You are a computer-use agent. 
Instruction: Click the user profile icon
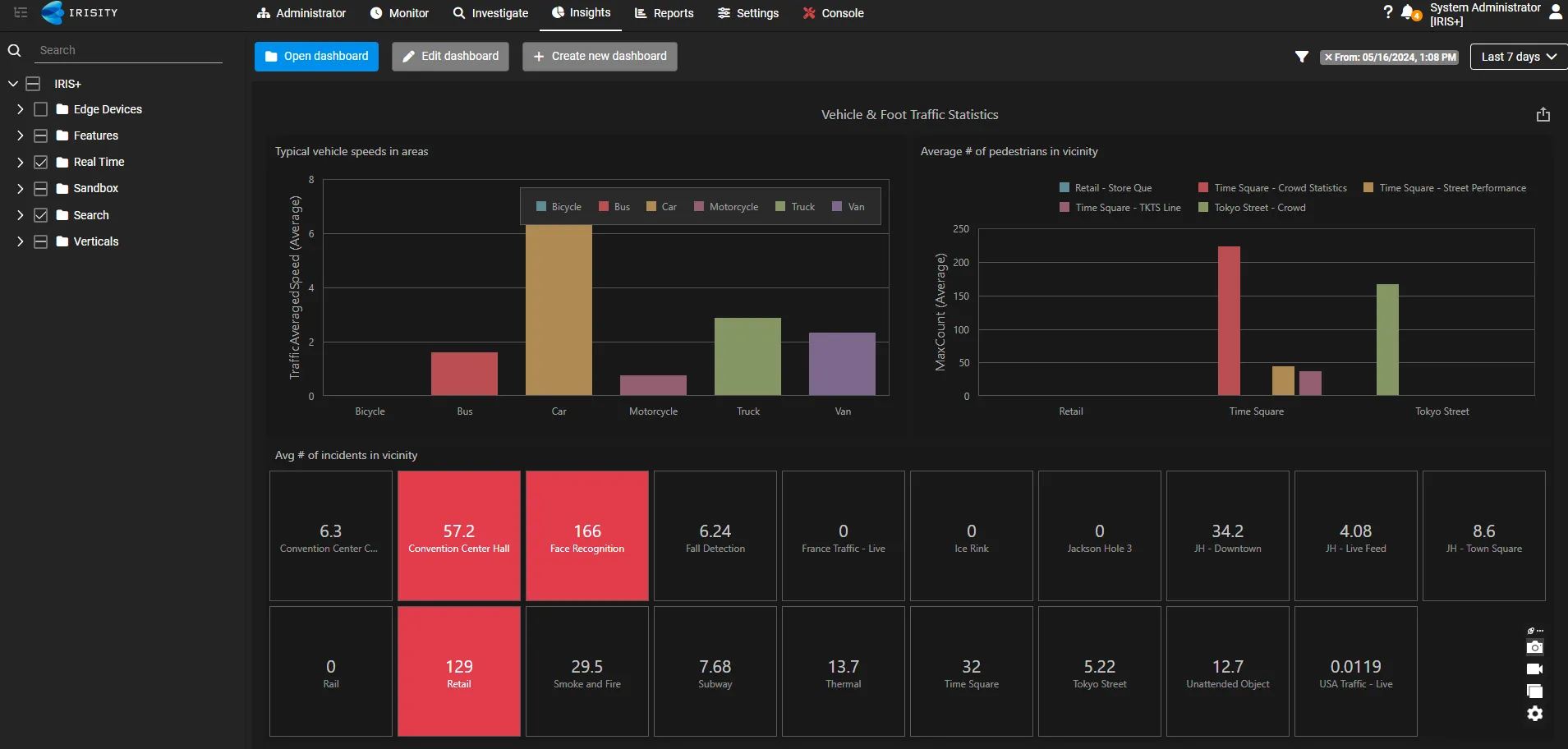pyautogui.click(x=1555, y=12)
